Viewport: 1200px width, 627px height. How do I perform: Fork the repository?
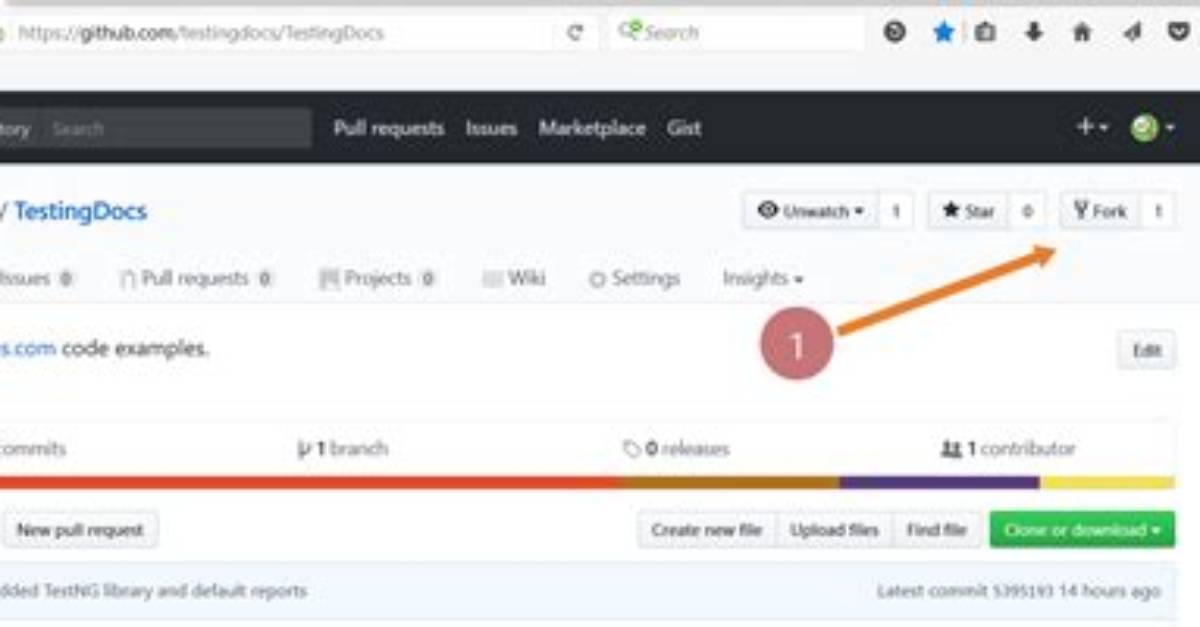pos(1100,211)
